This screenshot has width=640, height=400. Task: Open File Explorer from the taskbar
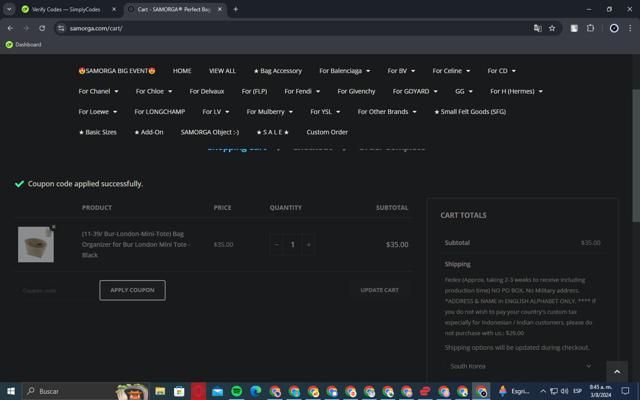(x=160, y=391)
